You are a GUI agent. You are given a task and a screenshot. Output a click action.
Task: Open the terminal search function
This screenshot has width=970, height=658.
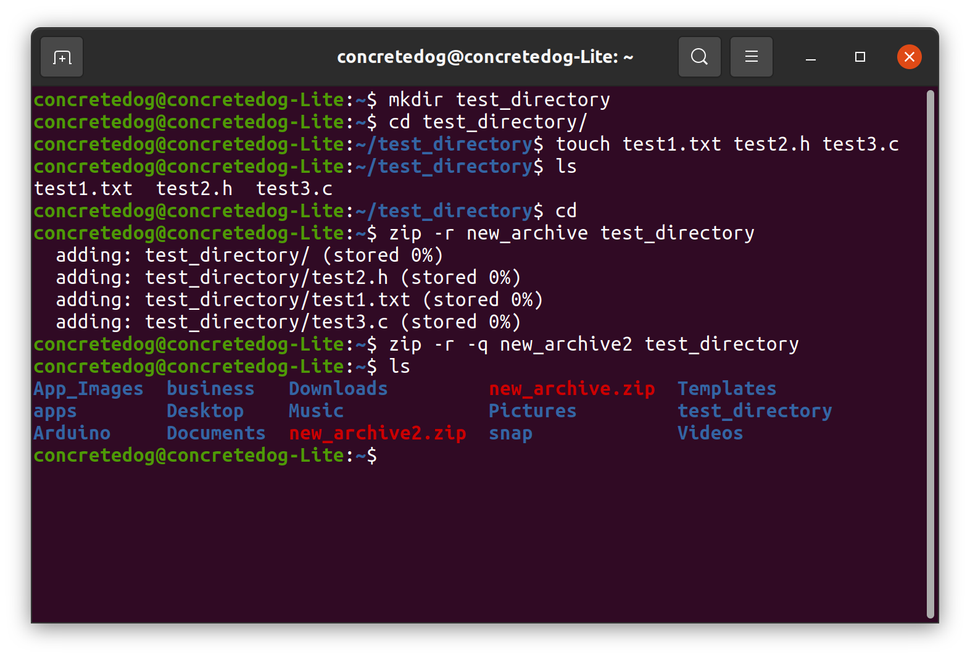coord(699,57)
